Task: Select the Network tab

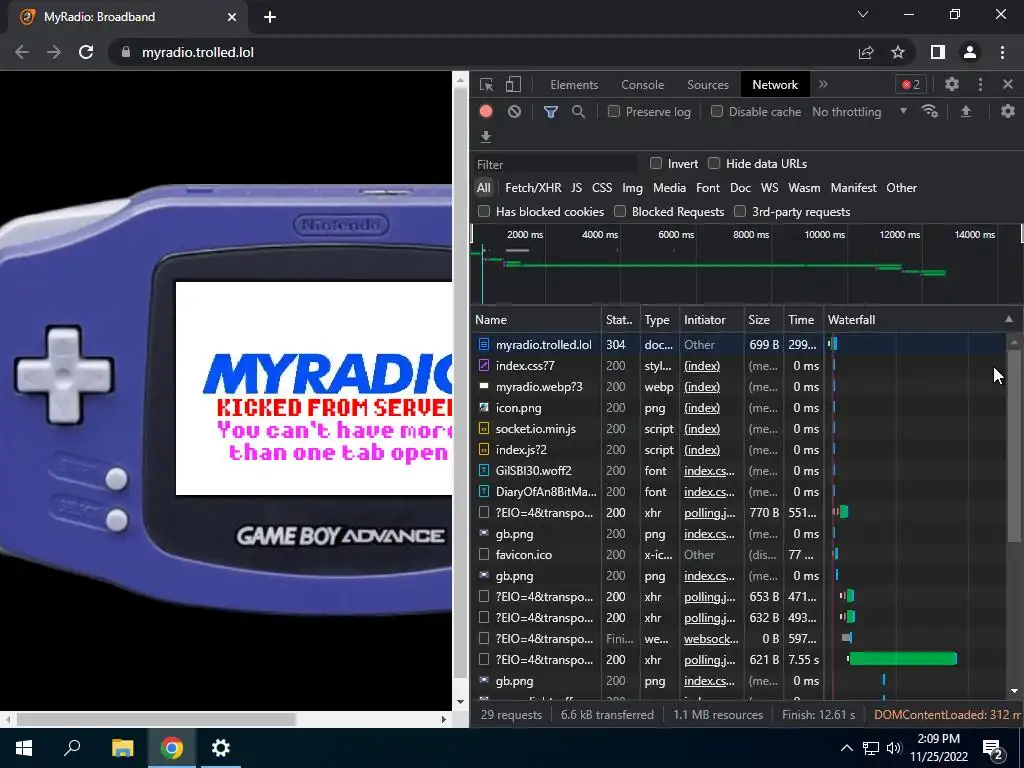Action: 775,84
